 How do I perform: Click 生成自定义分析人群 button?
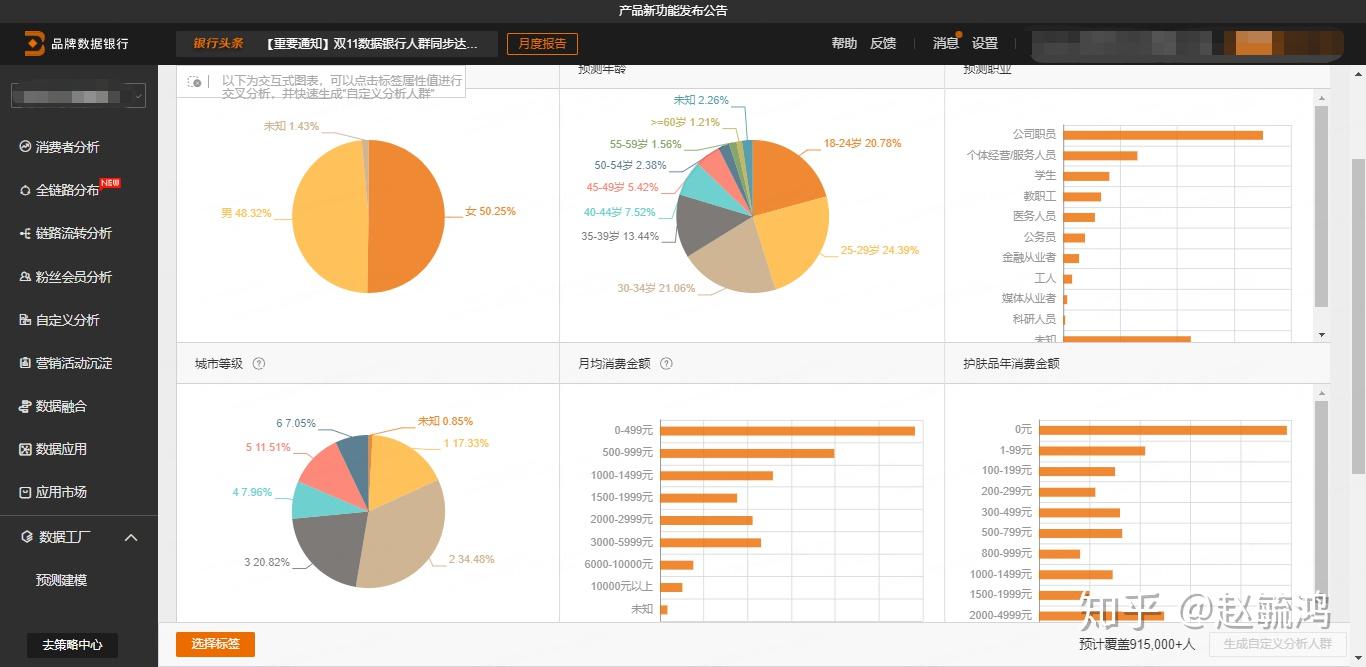[1278, 644]
